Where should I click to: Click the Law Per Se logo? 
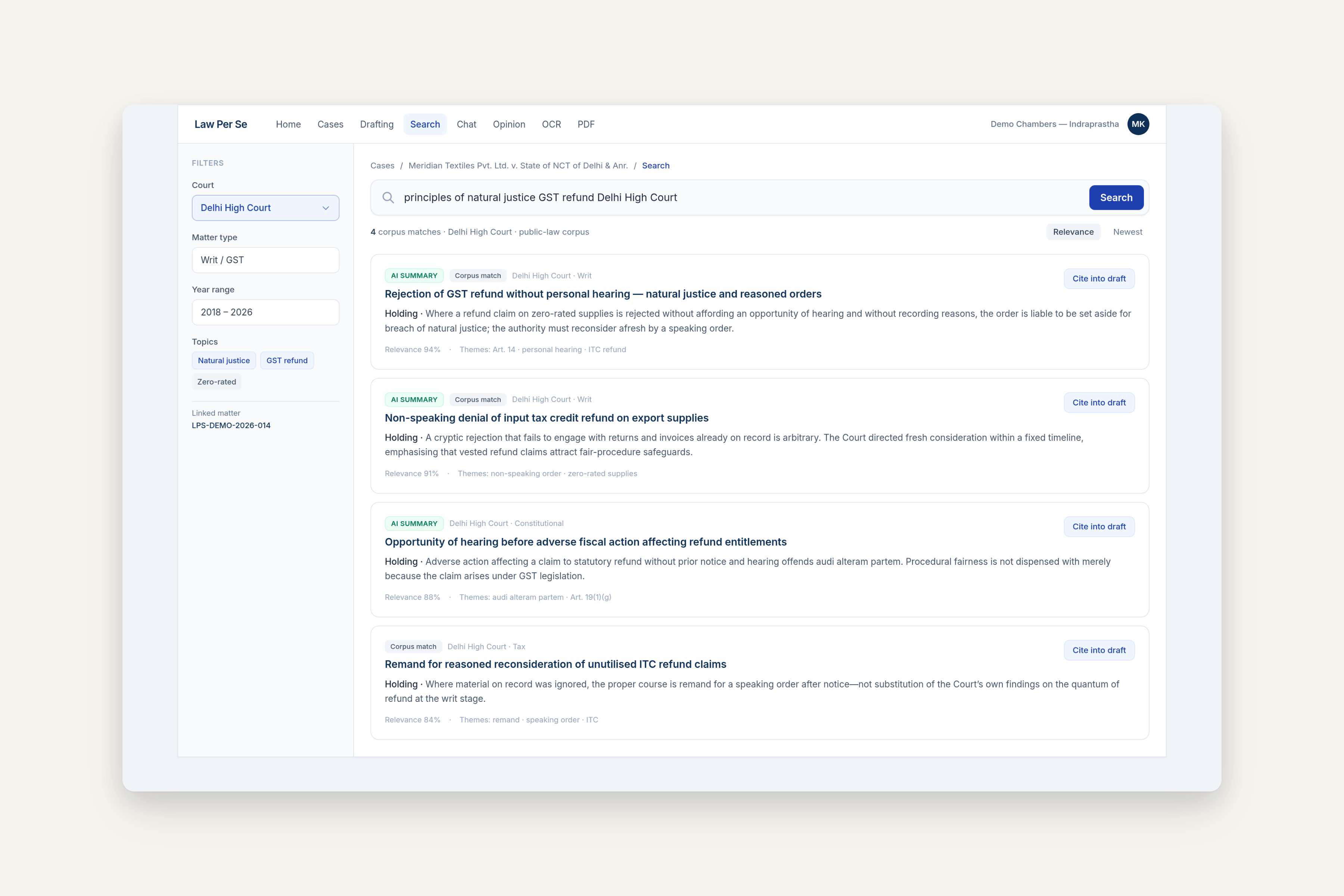click(x=221, y=124)
